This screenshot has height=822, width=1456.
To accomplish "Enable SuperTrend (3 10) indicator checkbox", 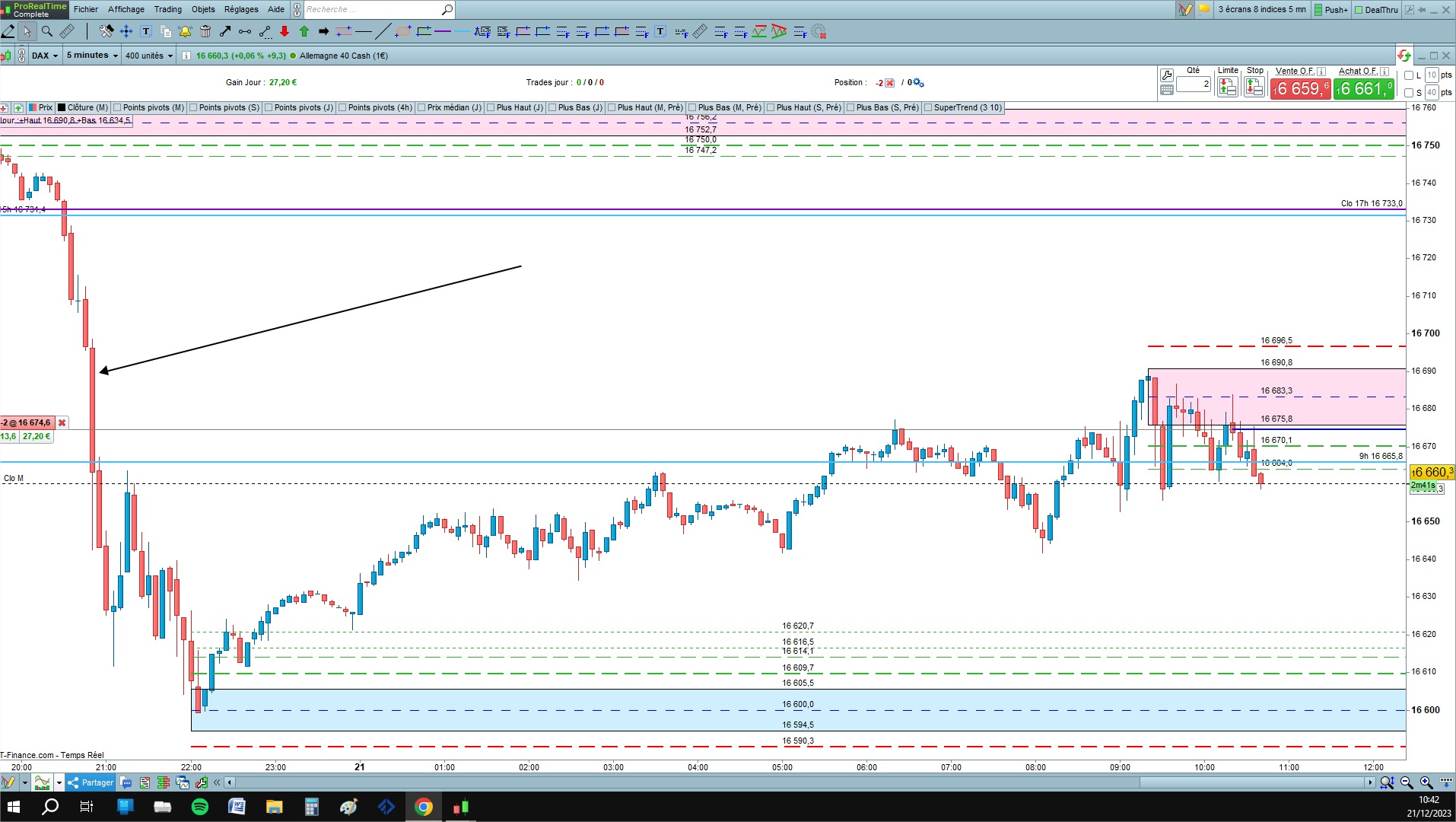I will pos(928,107).
